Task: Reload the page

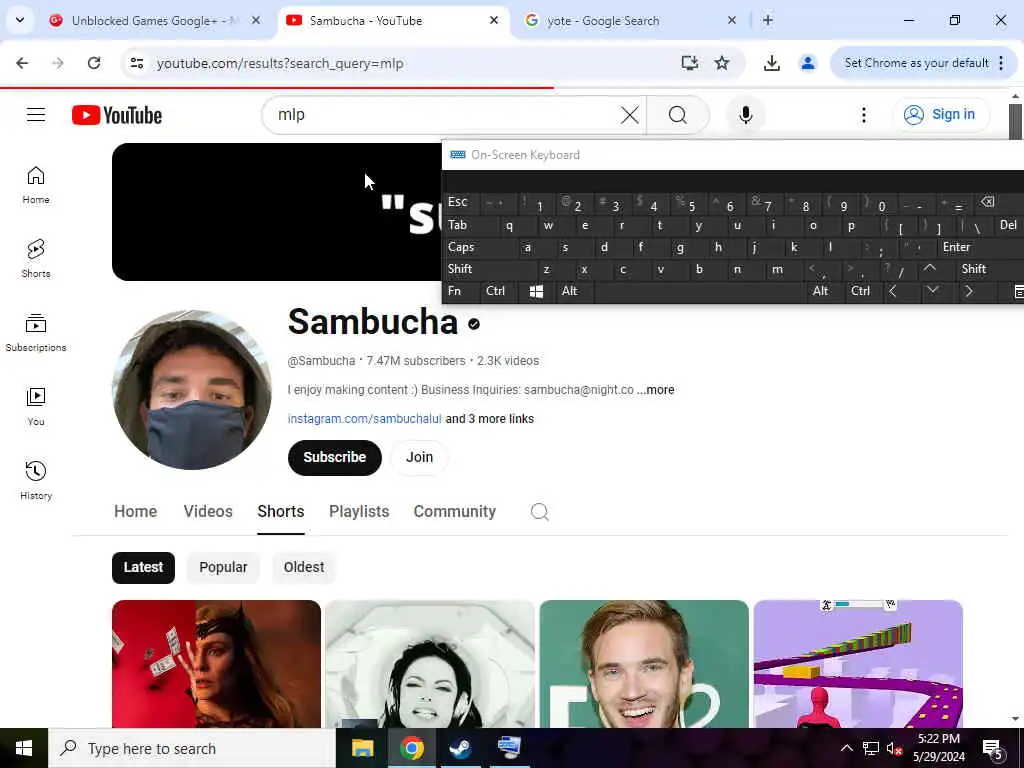Action: (94, 63)
